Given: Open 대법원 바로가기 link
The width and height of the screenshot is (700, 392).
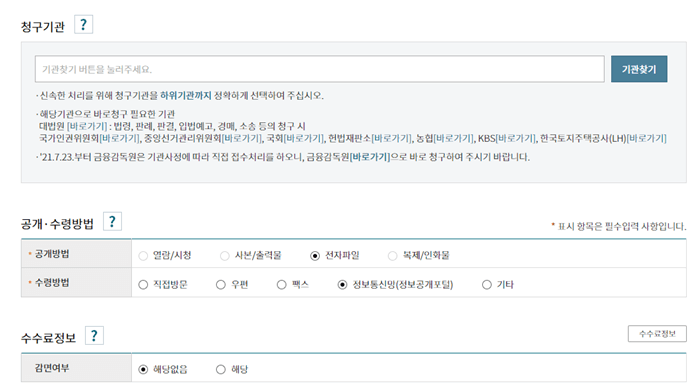Looking at the screenshot, I should coord(87,126).
